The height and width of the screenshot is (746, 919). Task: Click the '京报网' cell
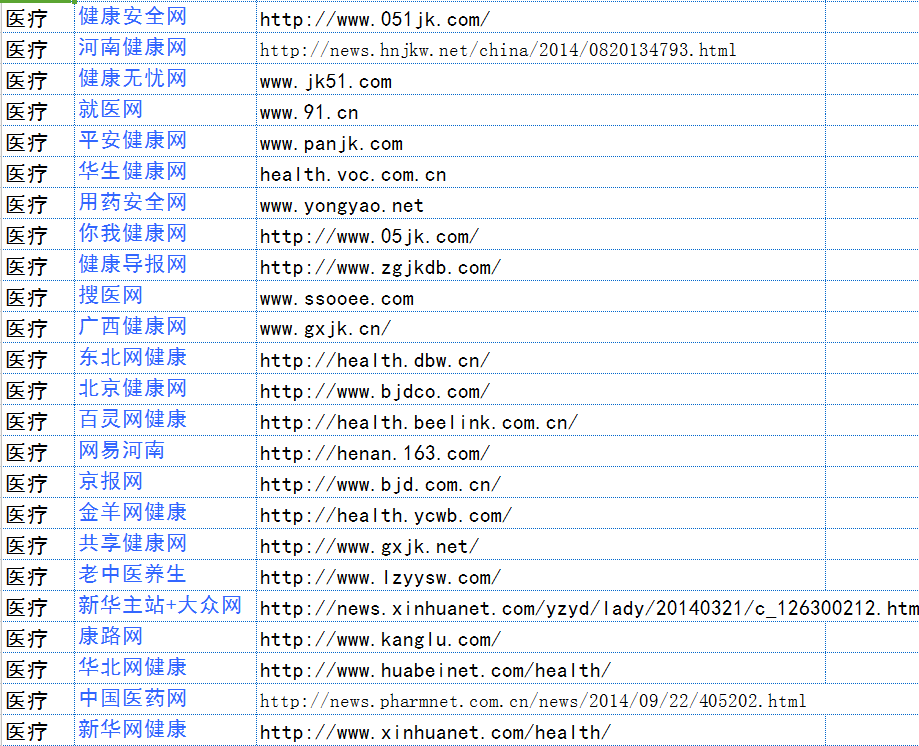[165, 482]
